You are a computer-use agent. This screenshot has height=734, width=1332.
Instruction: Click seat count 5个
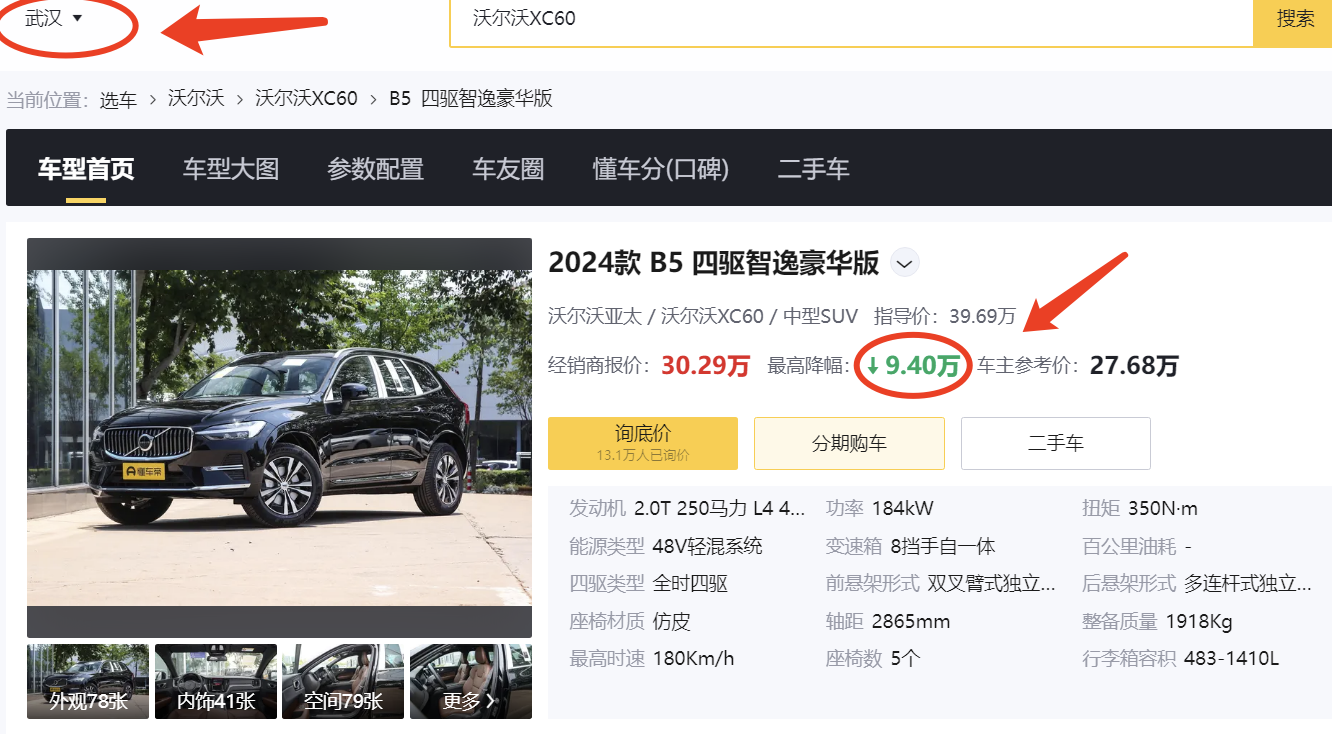pyautogui.click(x=905, y=658)
